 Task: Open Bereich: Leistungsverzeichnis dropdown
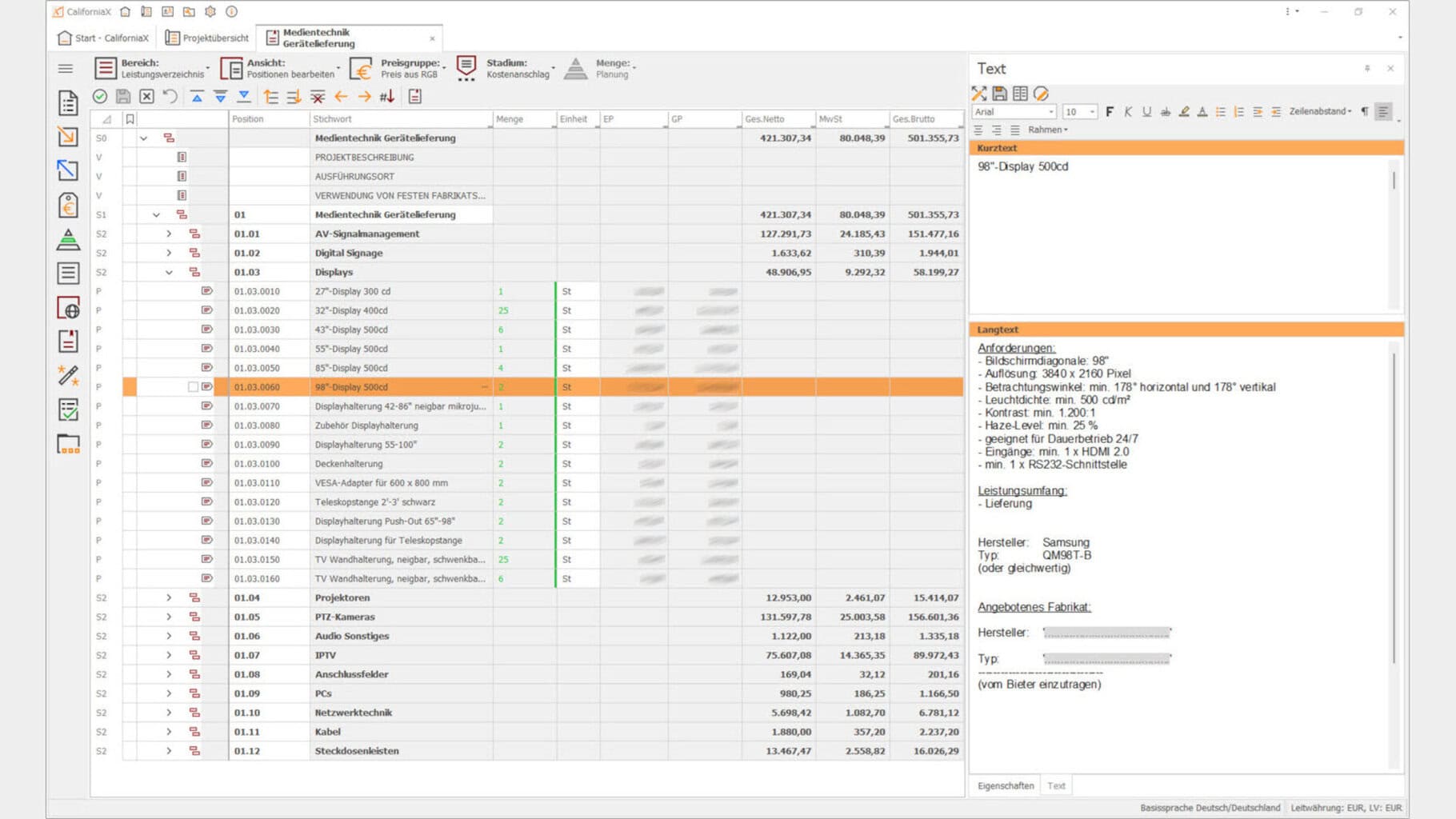[x=152, y=69]
